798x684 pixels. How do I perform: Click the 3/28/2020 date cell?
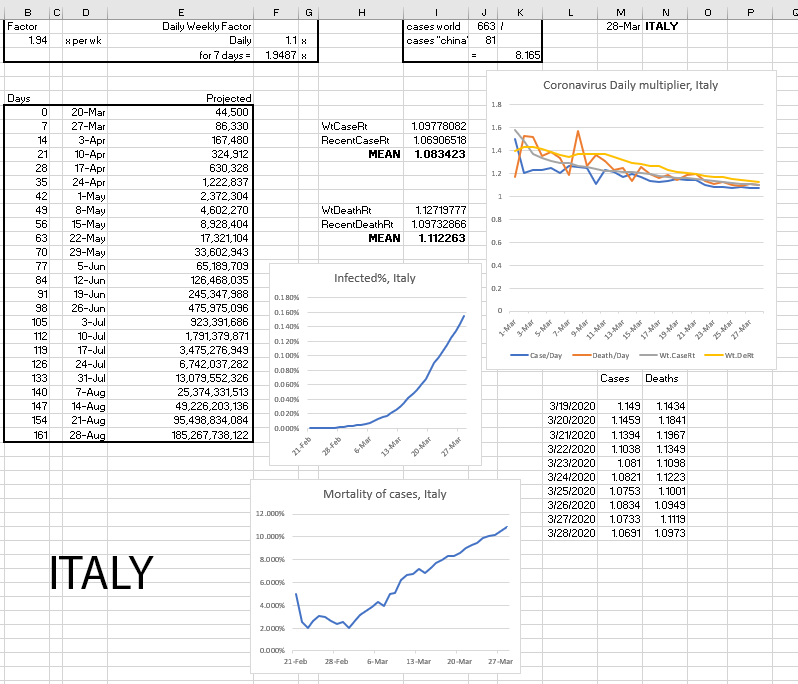[571, 533]
